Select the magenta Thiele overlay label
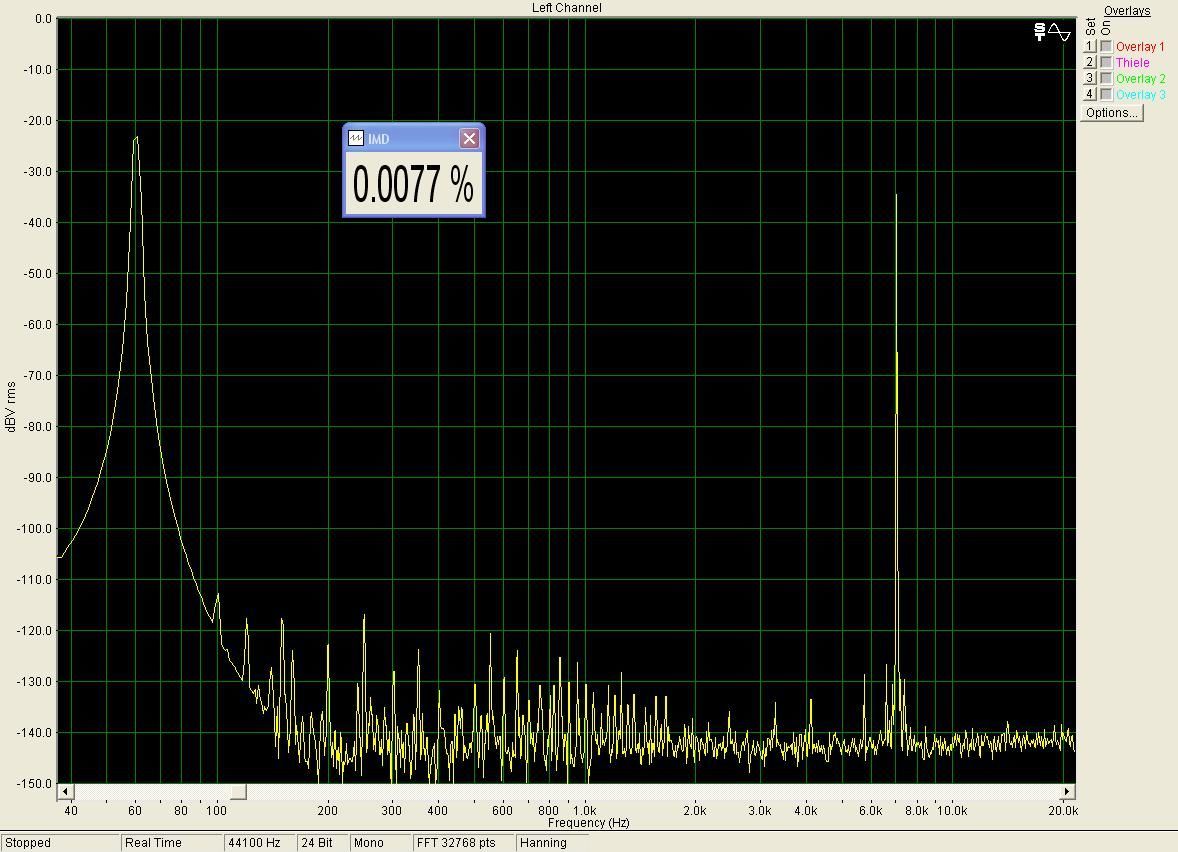The image size is (1178, 852). point(1133,62)
